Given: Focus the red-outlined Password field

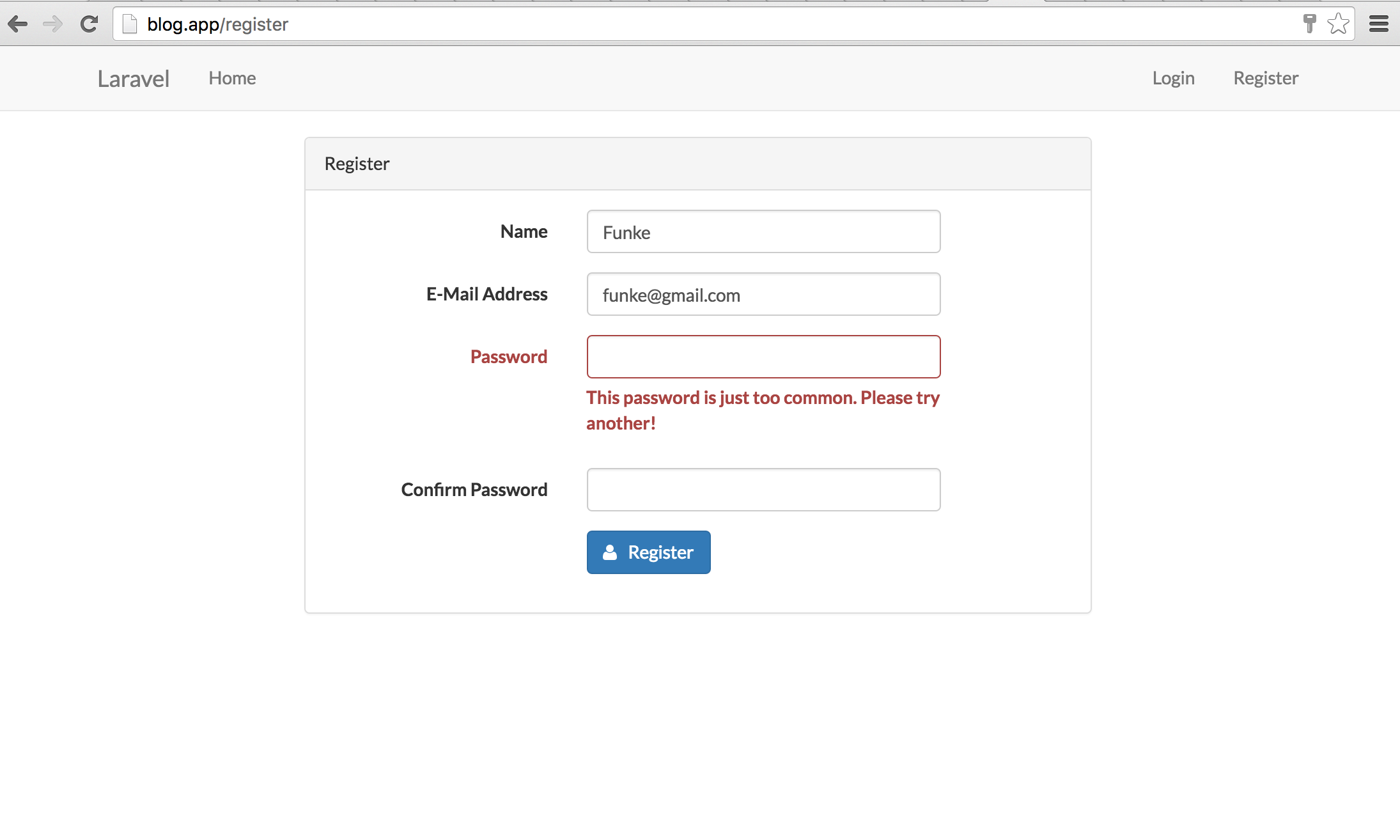Looking at the screenshot, I should tap(763, 357).
